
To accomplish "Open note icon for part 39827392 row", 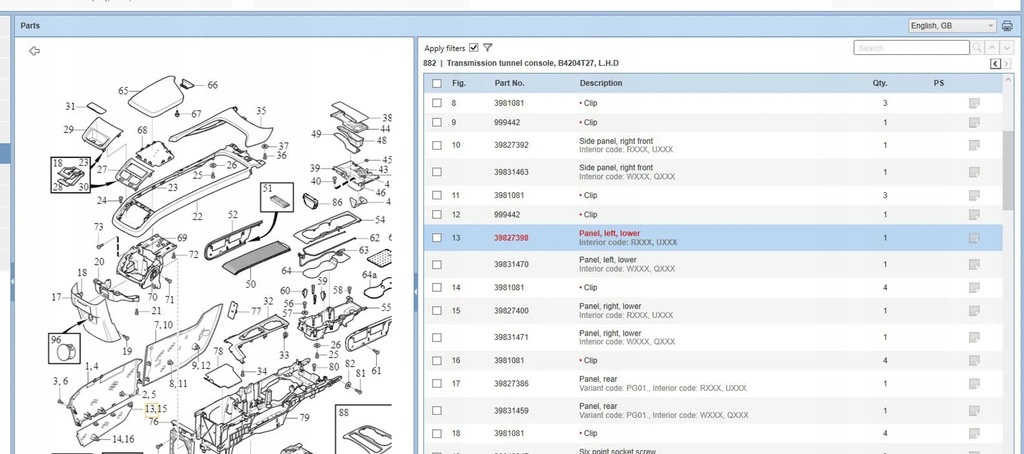I will 974,145.
